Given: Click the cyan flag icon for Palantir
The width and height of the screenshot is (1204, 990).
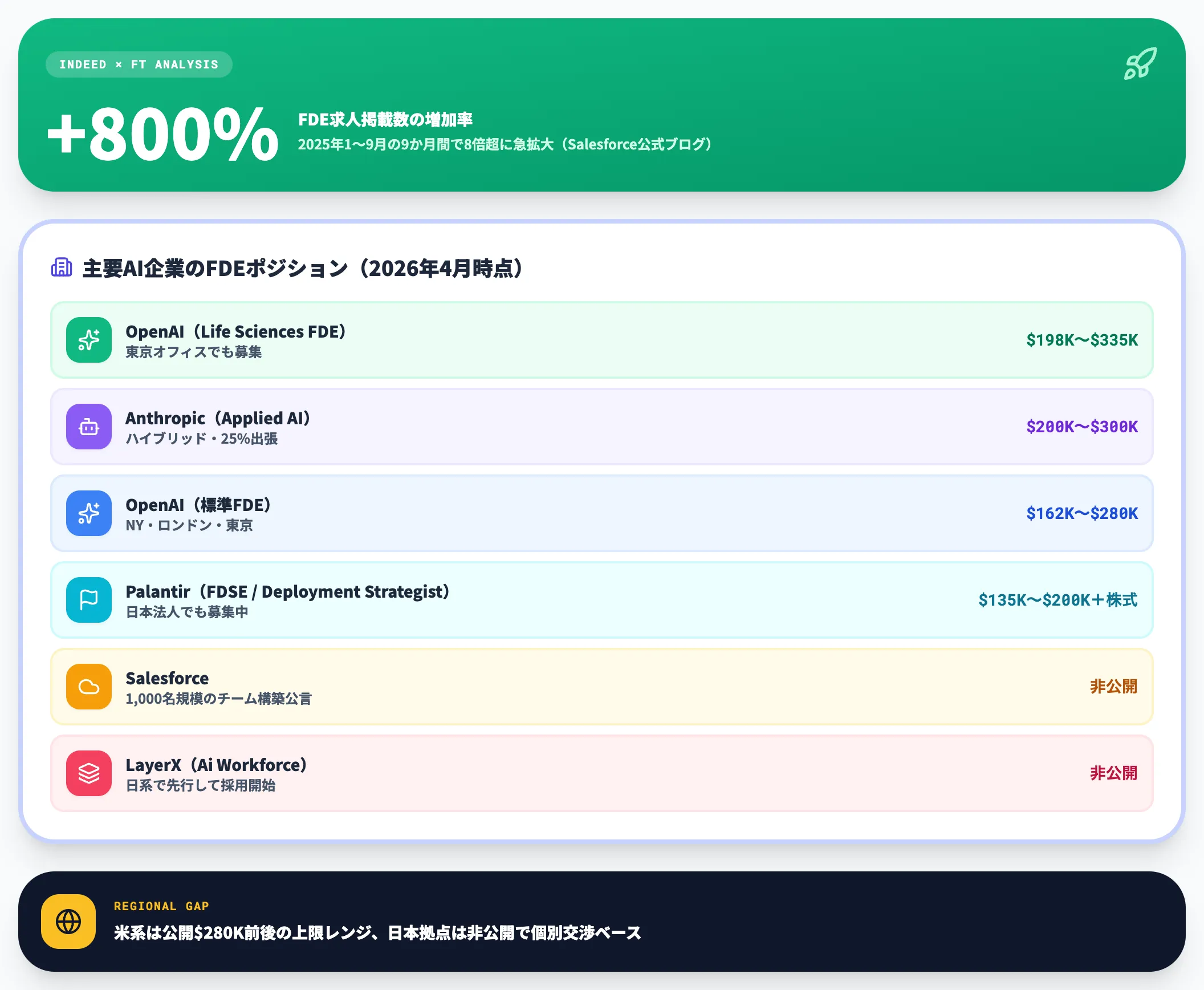Looking at the screenshot, I should (x=89, y=600).
